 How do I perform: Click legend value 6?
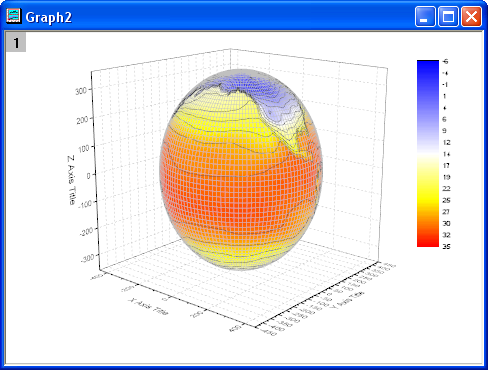[x=444, y=119]
